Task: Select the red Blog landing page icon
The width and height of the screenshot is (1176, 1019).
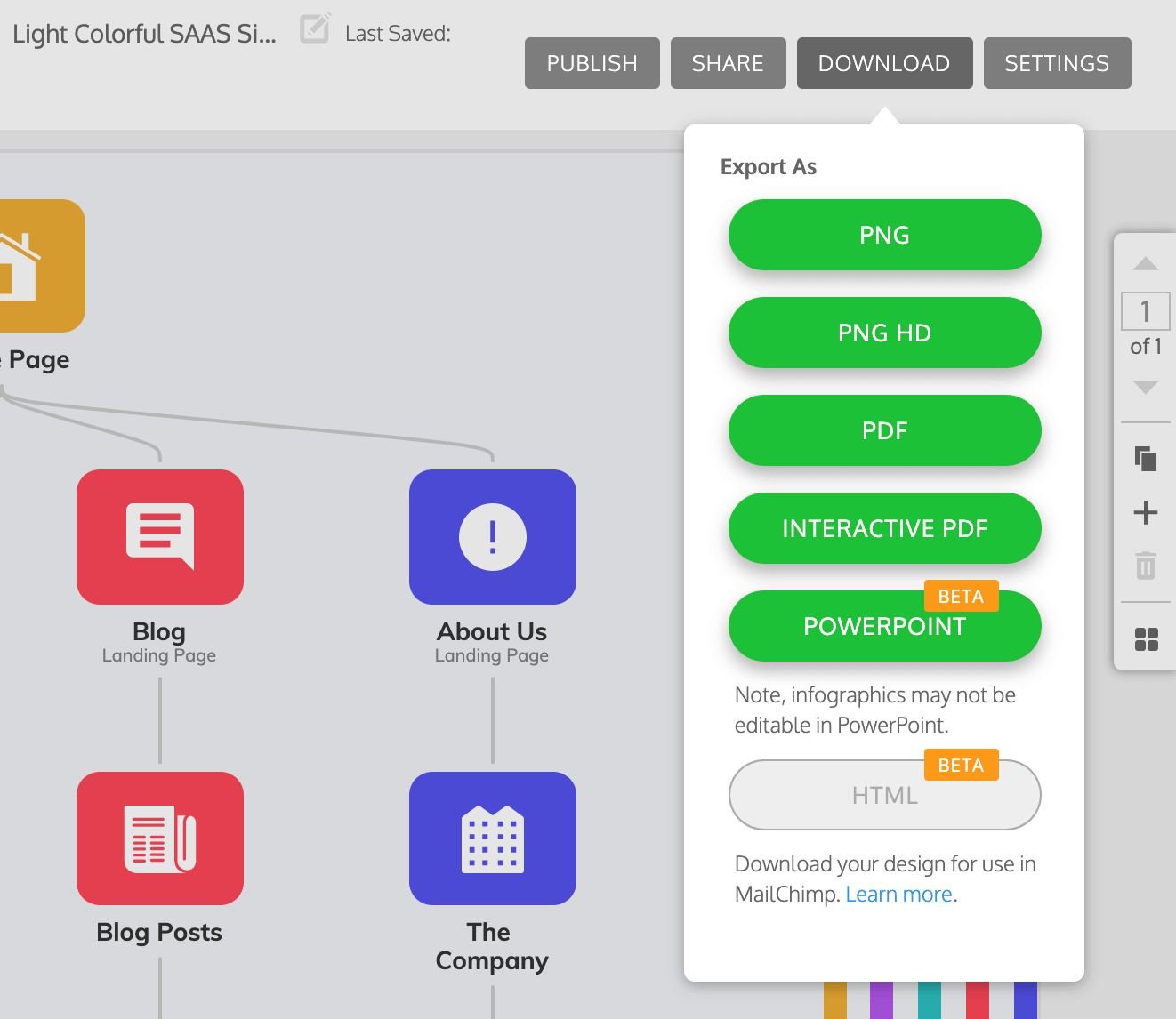Action: point(160,536)
